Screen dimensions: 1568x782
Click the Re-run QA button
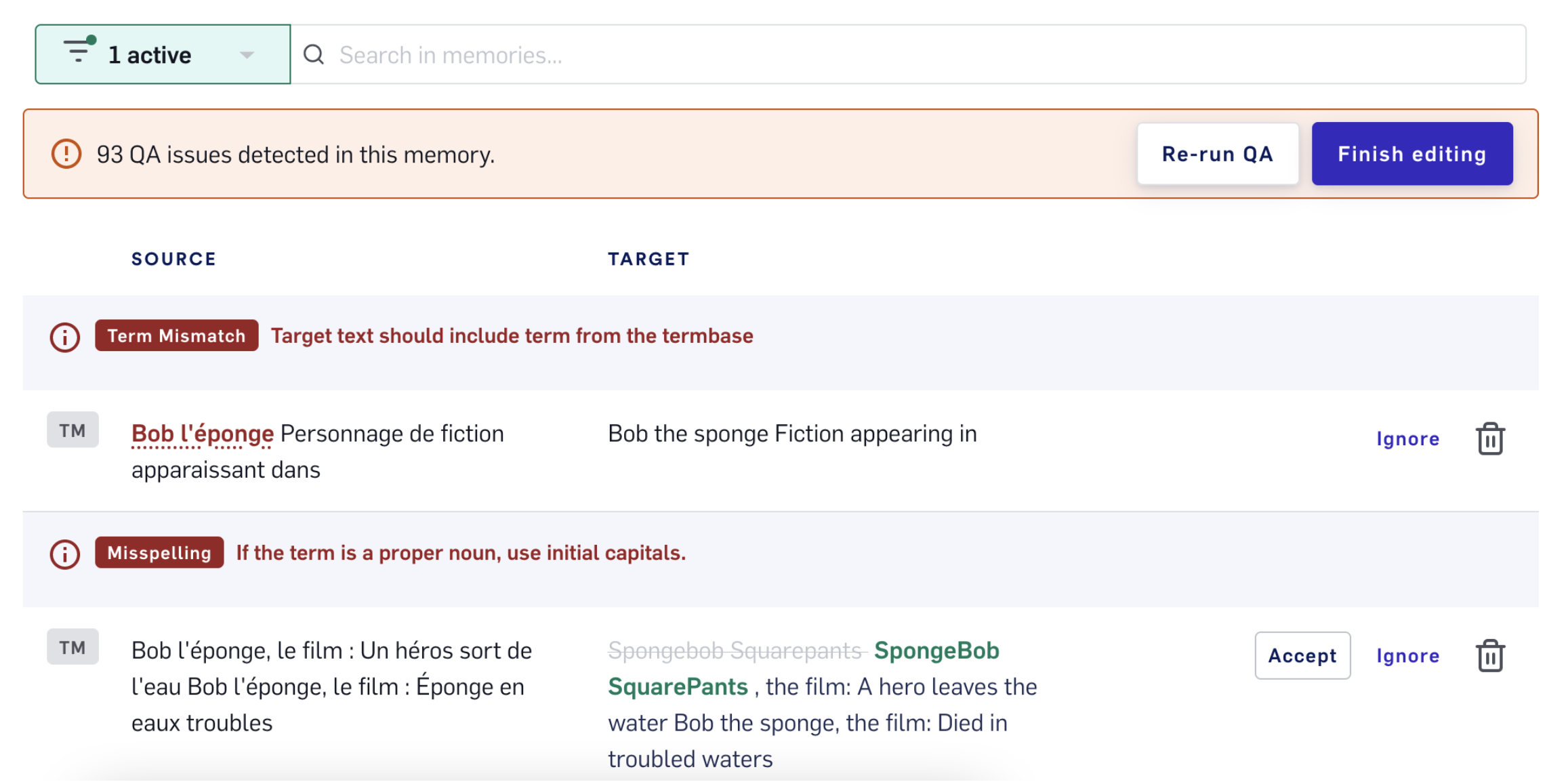[x=1218, y=154]
